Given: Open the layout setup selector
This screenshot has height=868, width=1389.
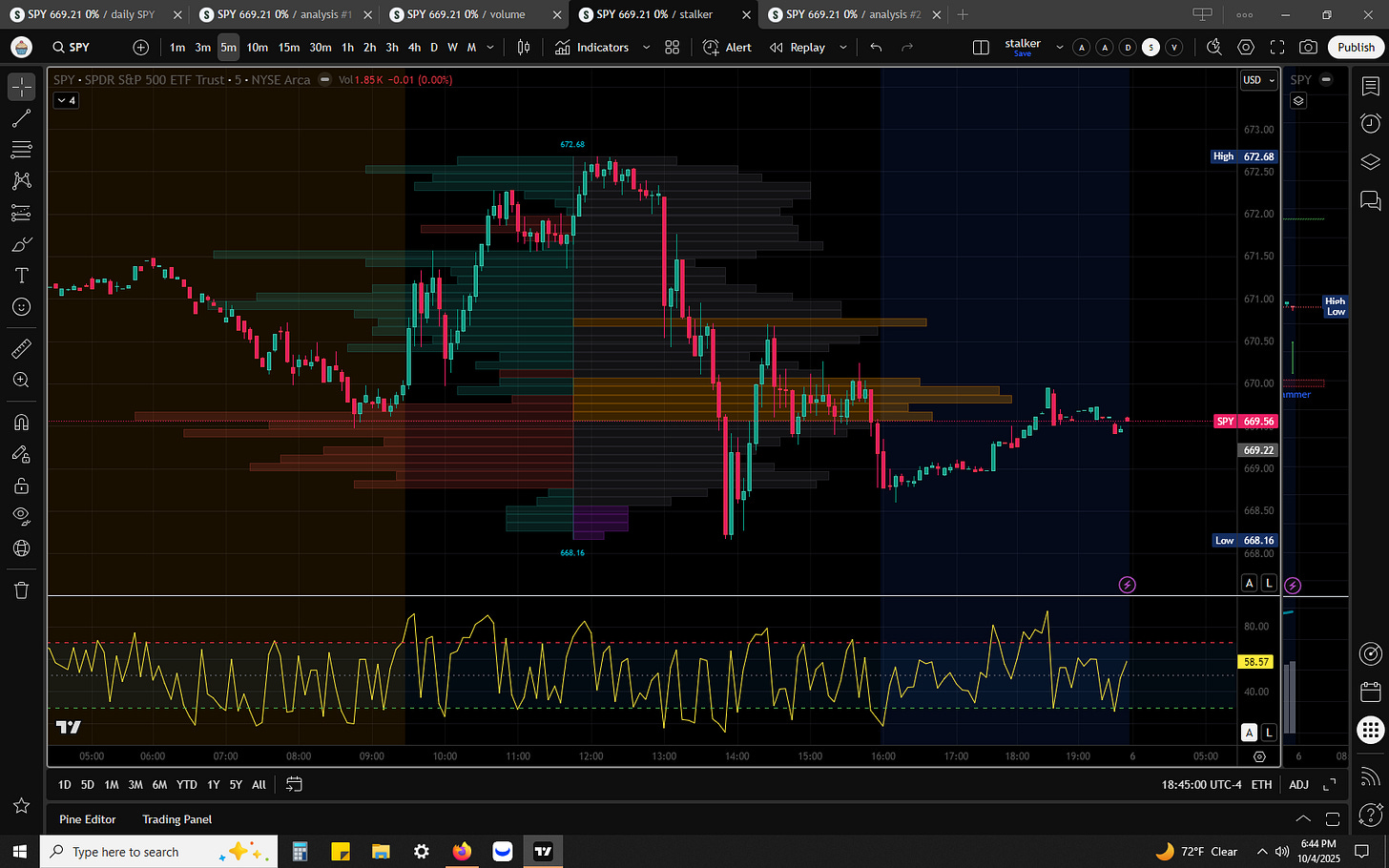Looking at the screenshot, I should [981, 47].
